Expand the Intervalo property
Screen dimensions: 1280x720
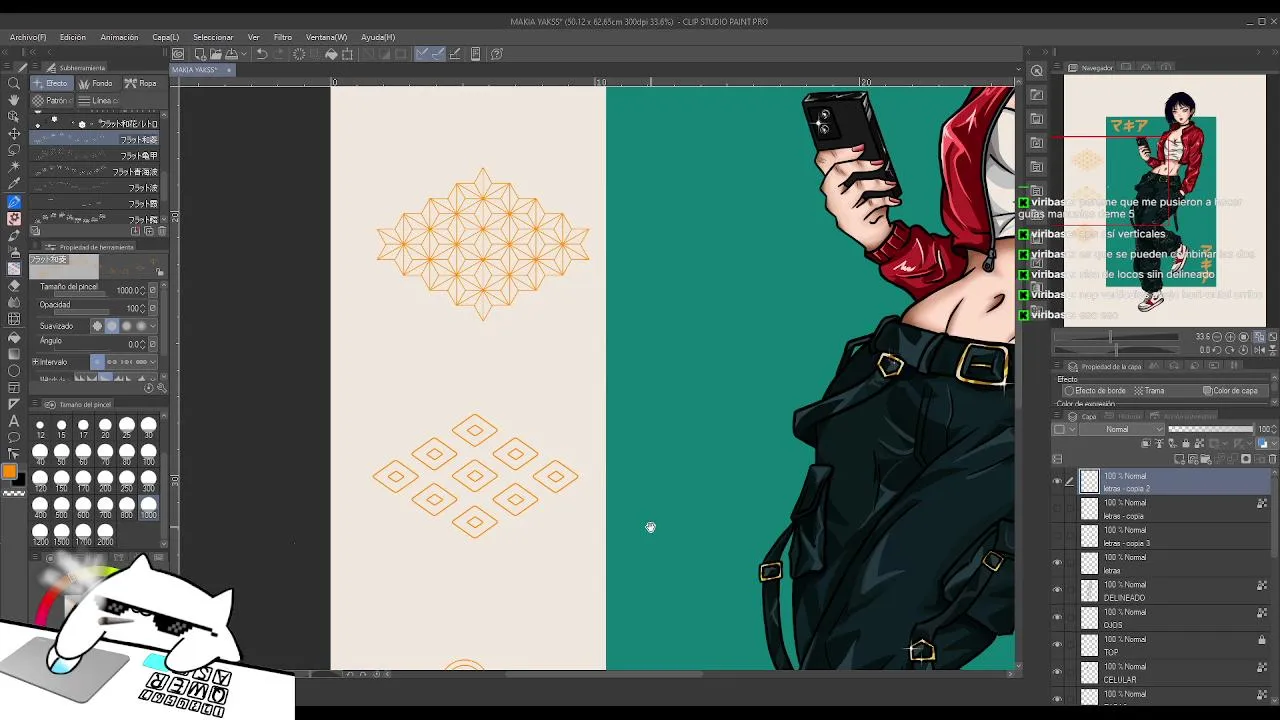pyautogui.click(x=35, y=362)
